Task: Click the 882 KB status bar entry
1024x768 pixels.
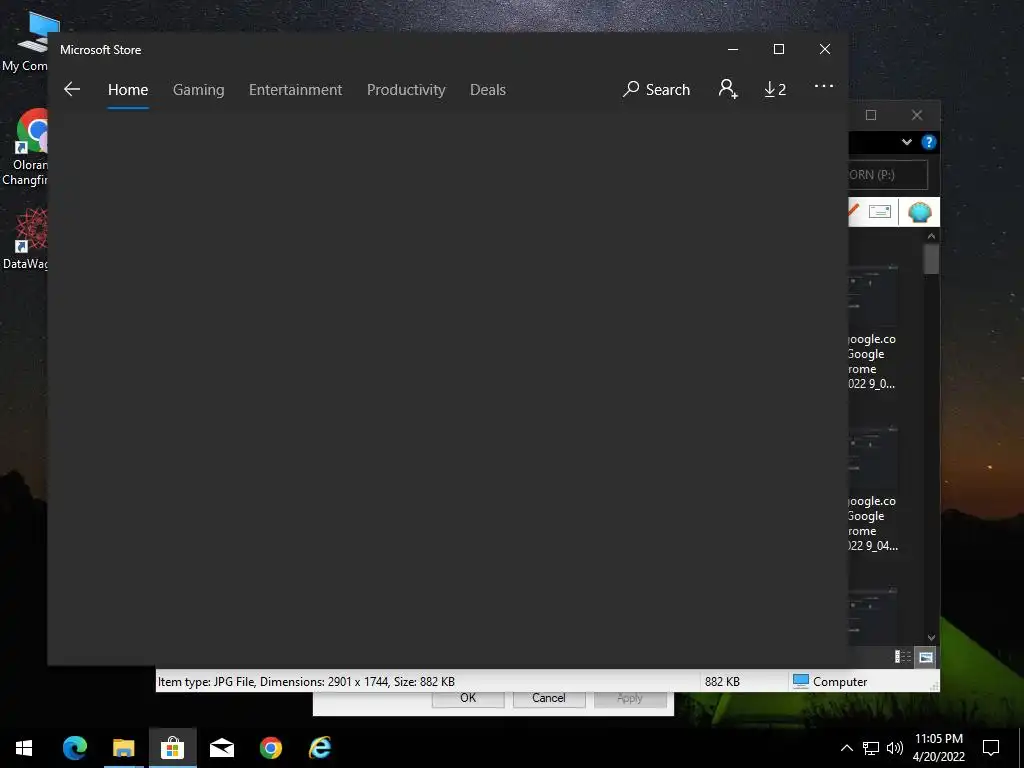Action: click(722, 682)
